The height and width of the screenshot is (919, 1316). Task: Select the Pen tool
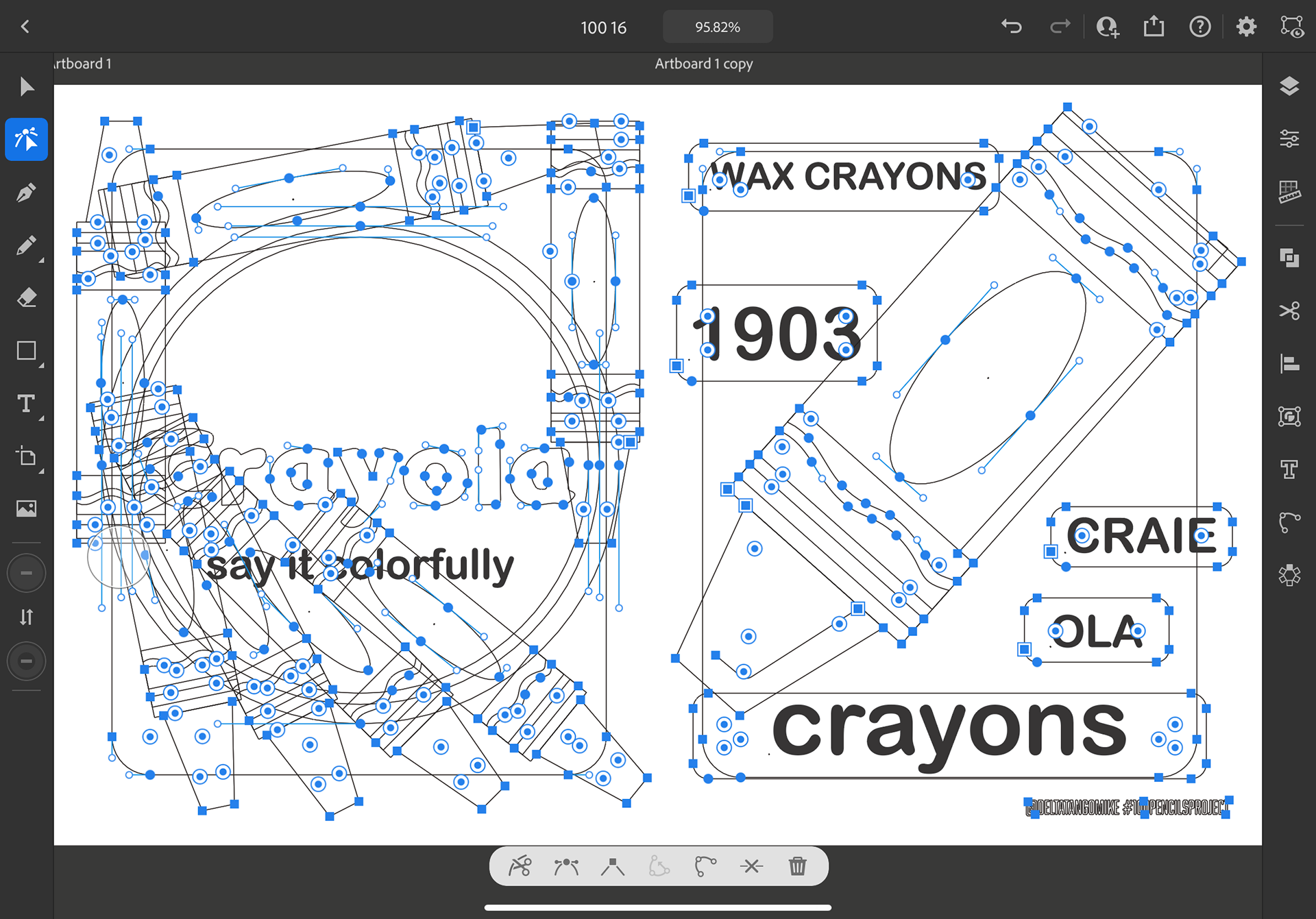click(26, 193)
